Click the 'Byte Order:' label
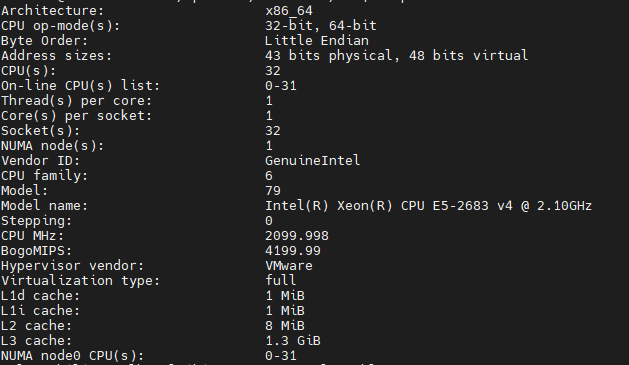Screen dimensions: 629x365 [44, 41]
